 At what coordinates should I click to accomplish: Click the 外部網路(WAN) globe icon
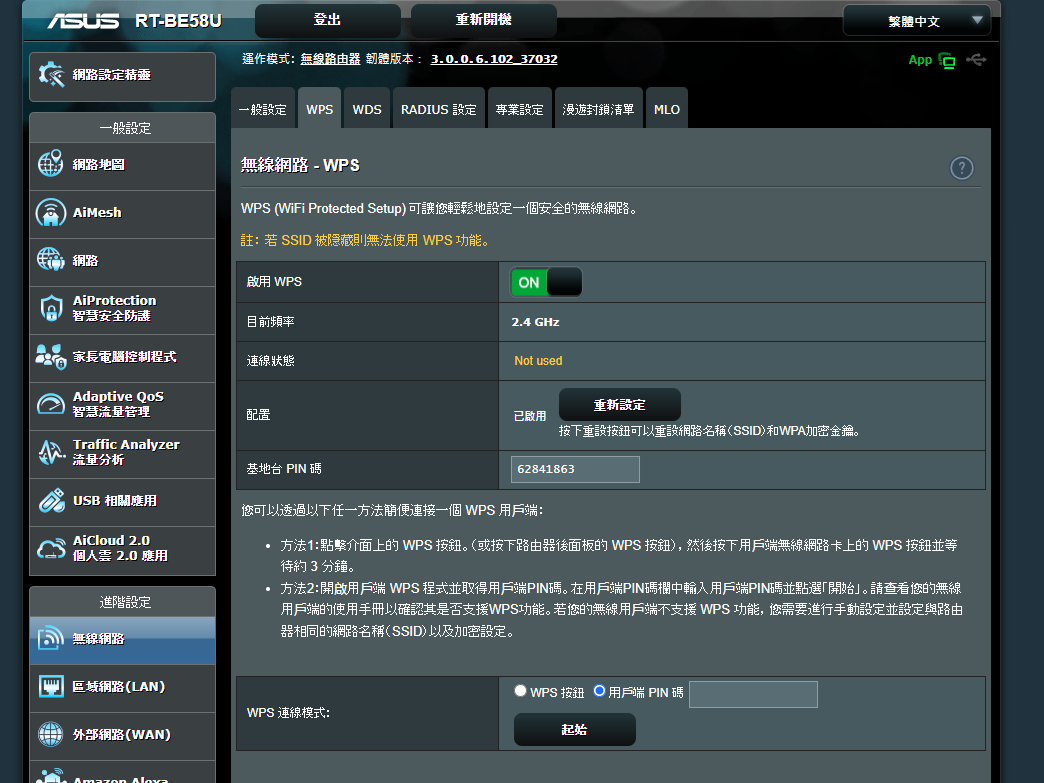(x=51, y=734)
